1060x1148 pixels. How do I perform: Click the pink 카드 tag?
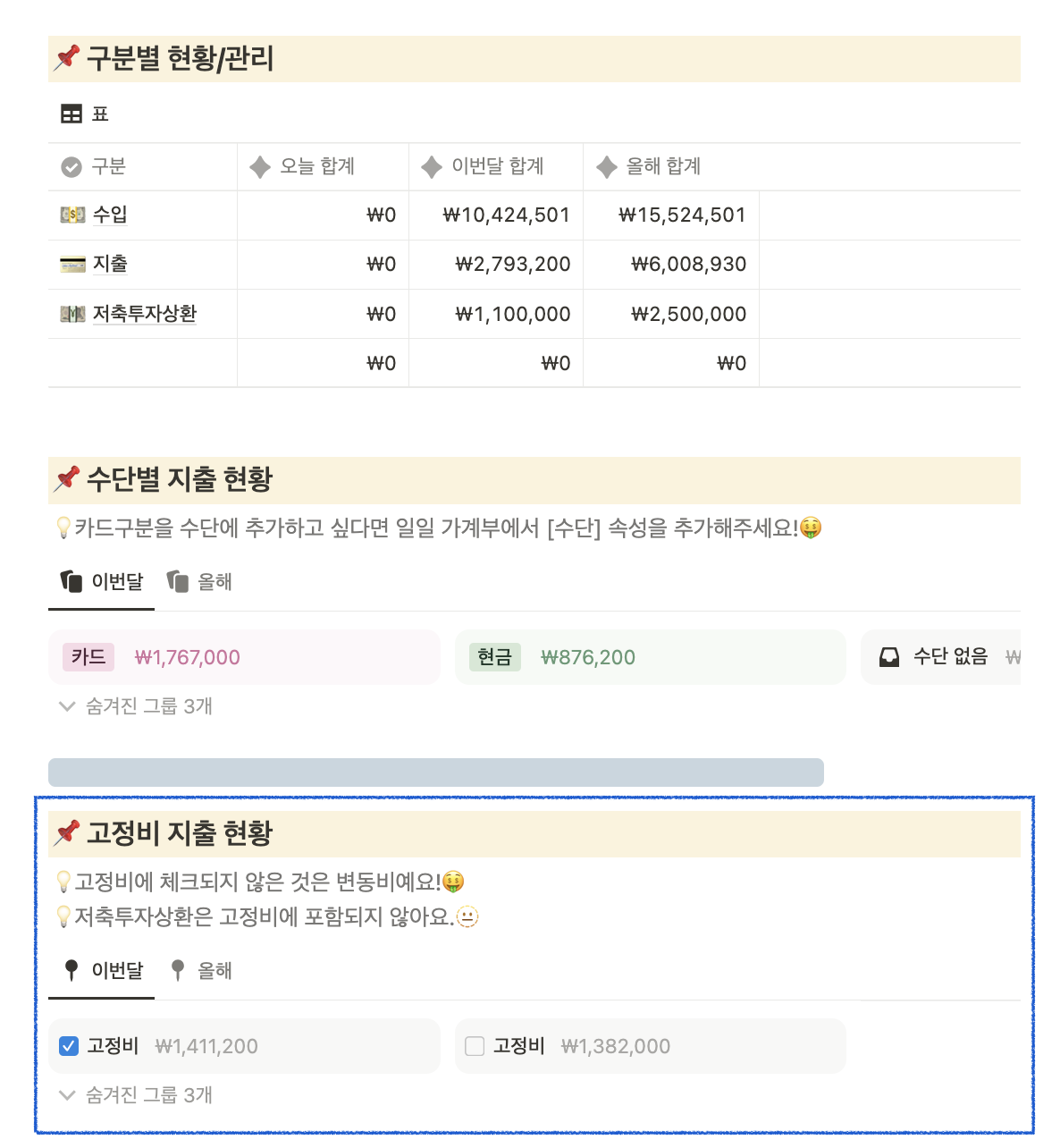87,657
